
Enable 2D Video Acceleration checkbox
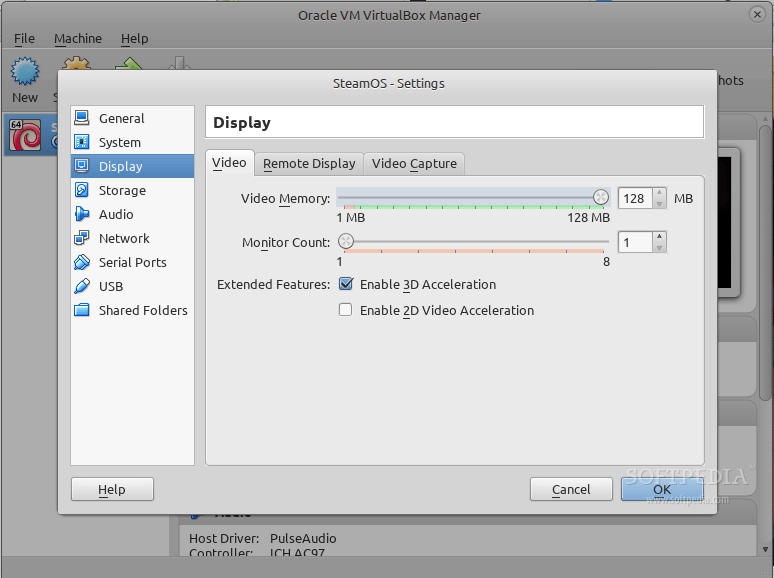346,310
